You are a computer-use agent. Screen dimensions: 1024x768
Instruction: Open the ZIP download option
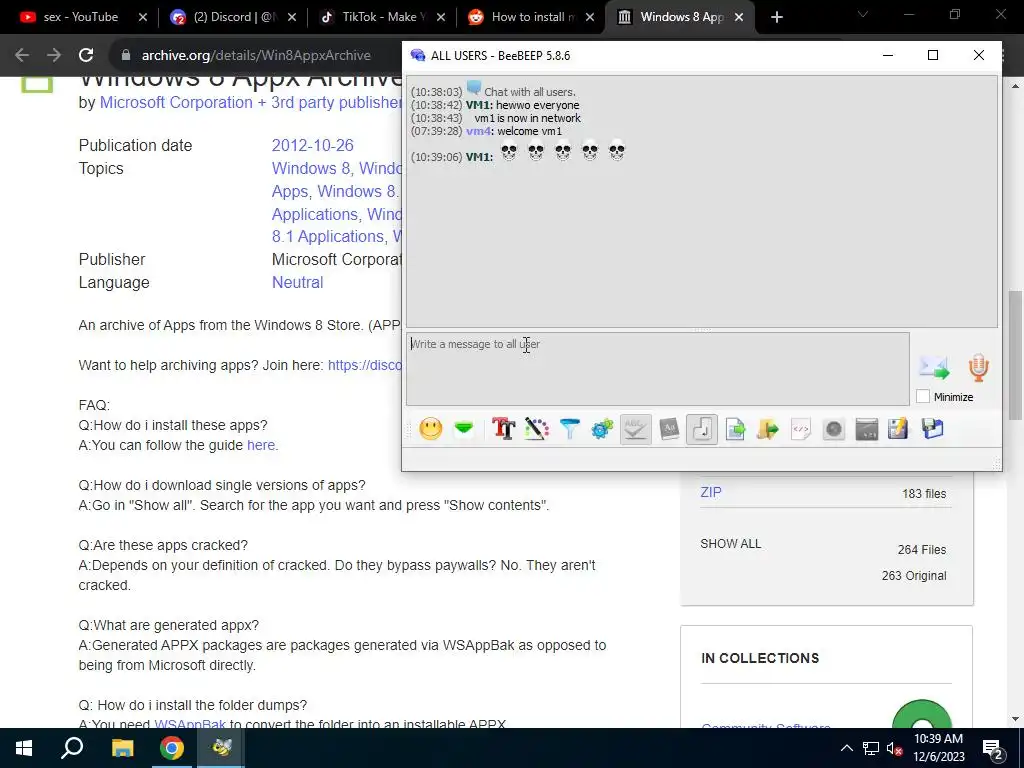click(711, 492)
